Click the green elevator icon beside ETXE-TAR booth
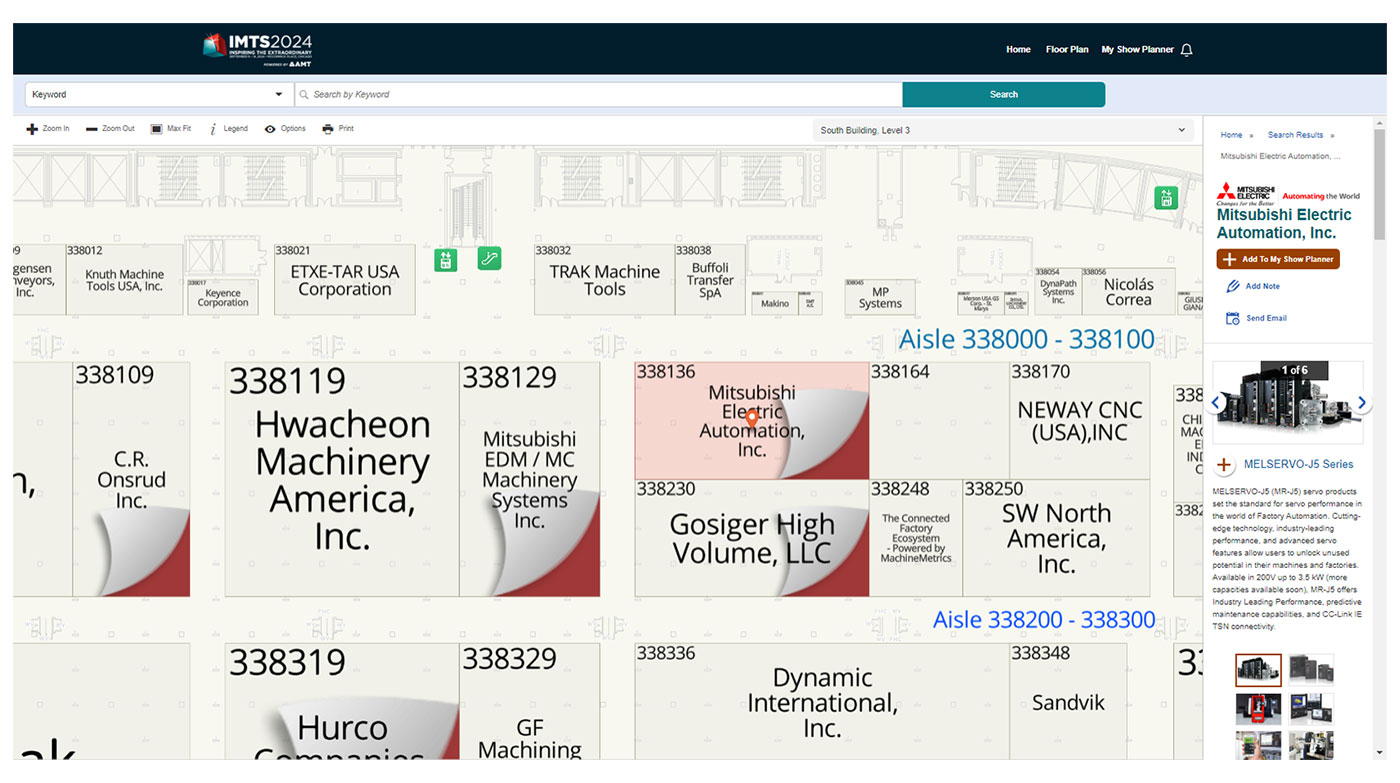This screenshot has width=1400, height=783. [446, 260]
